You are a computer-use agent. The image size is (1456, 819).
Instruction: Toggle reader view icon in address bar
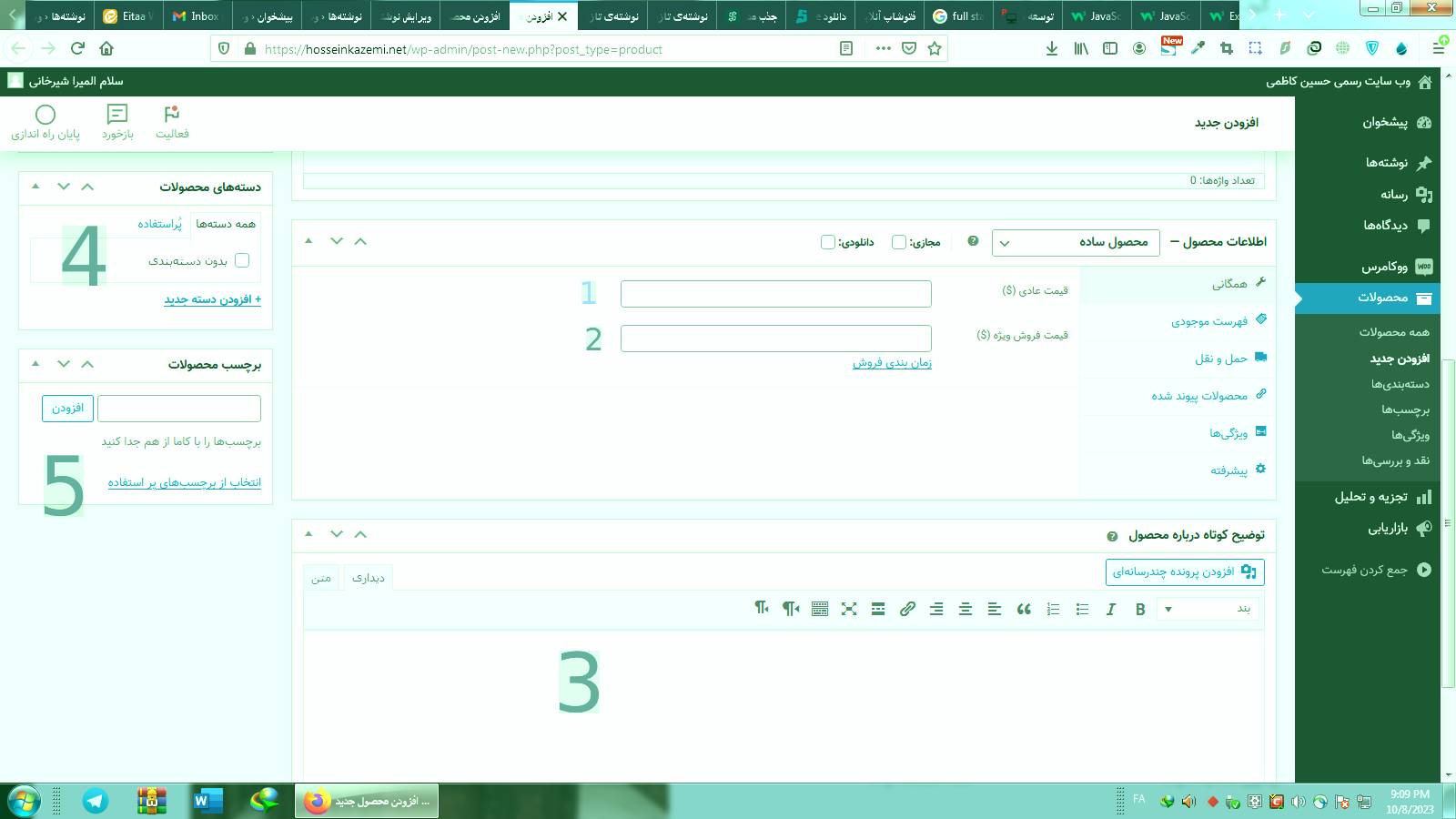(x=846, y=49)
